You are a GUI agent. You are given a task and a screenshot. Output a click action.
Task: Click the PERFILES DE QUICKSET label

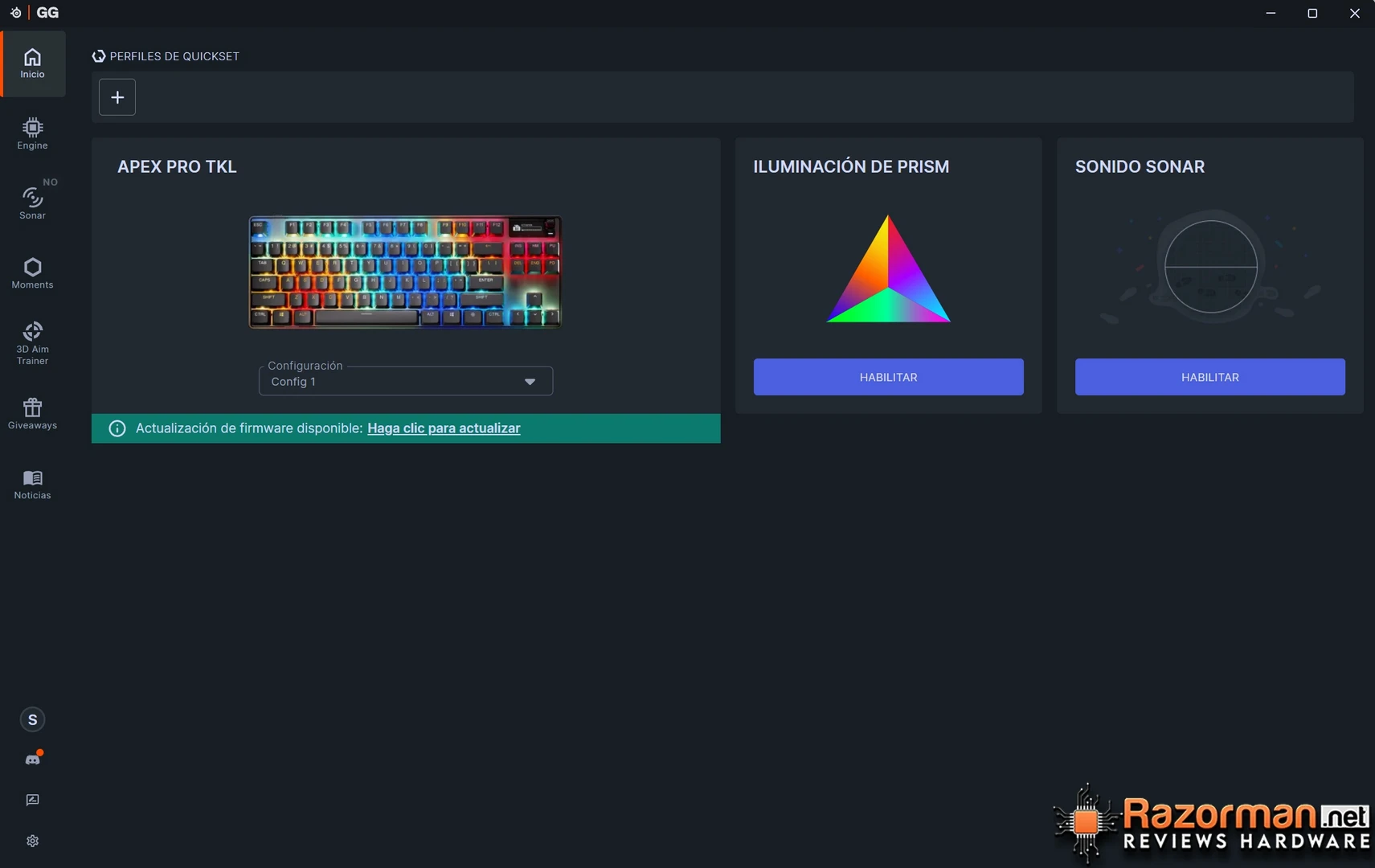point(174,56)
